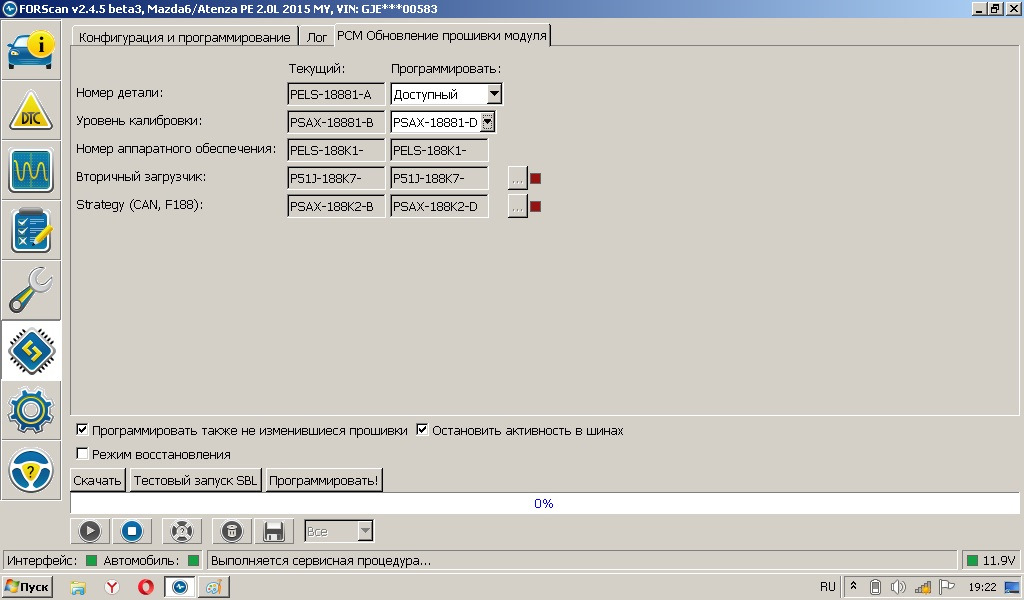Viewport: 1024px width, 600px height.
Task: Click the 19:22 clock in the tray
Action: click(x=982, y=587)
